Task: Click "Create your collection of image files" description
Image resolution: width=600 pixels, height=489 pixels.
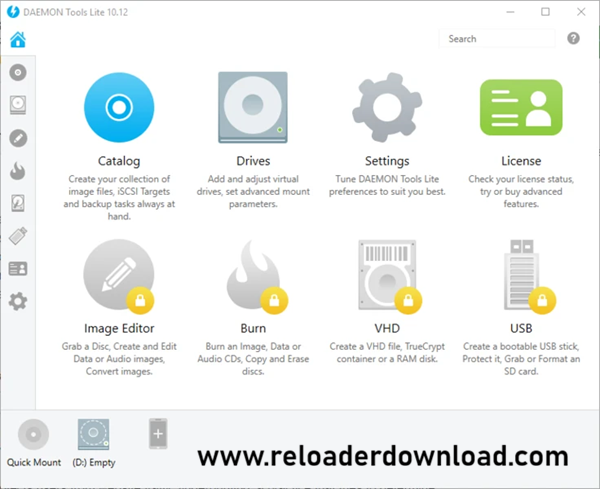Action: pyautogui.click(x=119, y=197)
